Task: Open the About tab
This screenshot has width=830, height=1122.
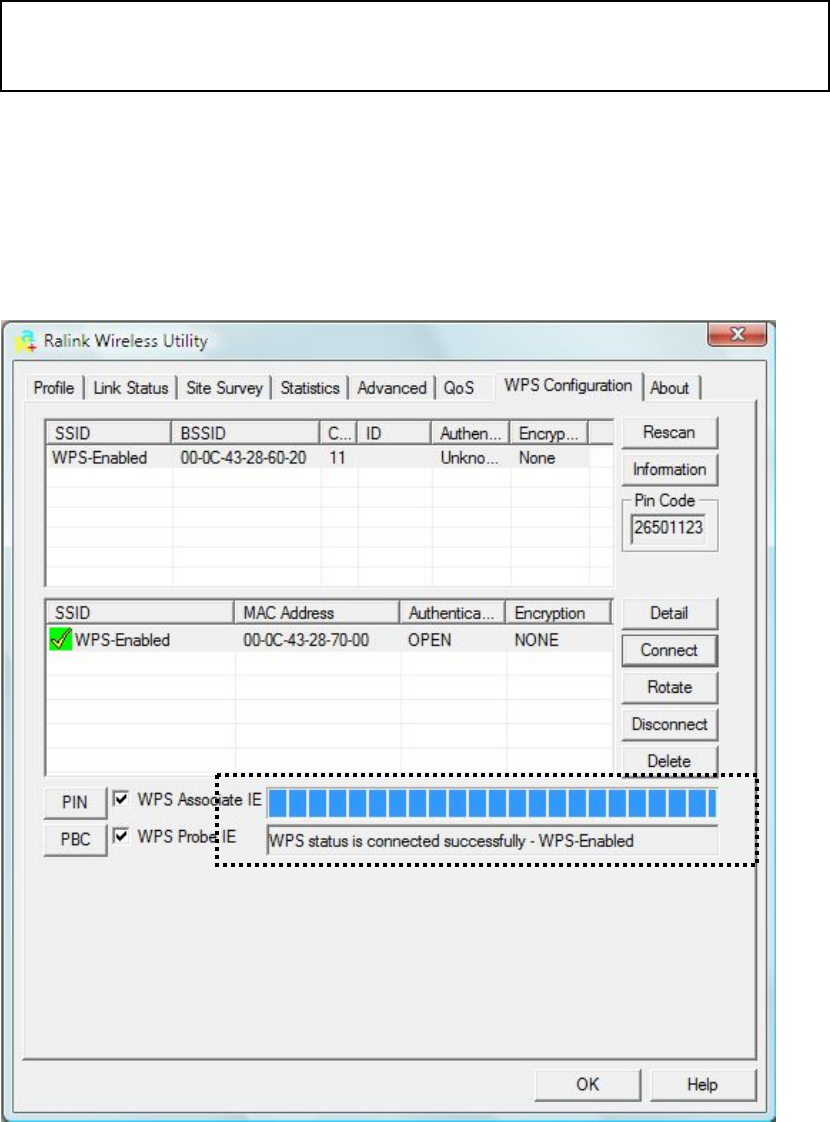Action: pyautogui.click(x=670, y=388)
